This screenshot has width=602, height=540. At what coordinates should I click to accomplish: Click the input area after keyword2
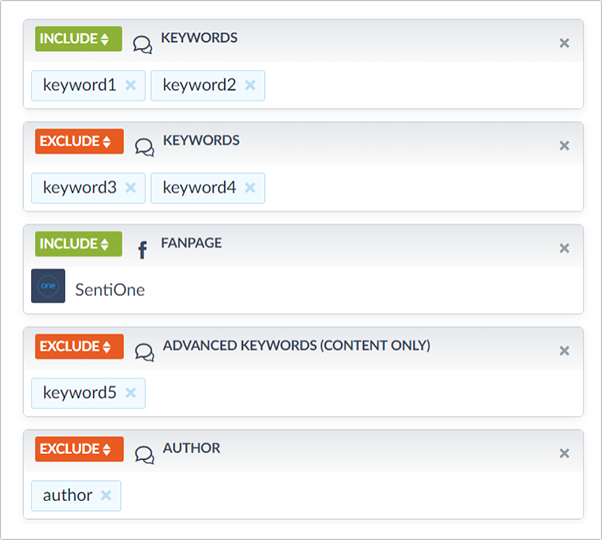(422, 85)
